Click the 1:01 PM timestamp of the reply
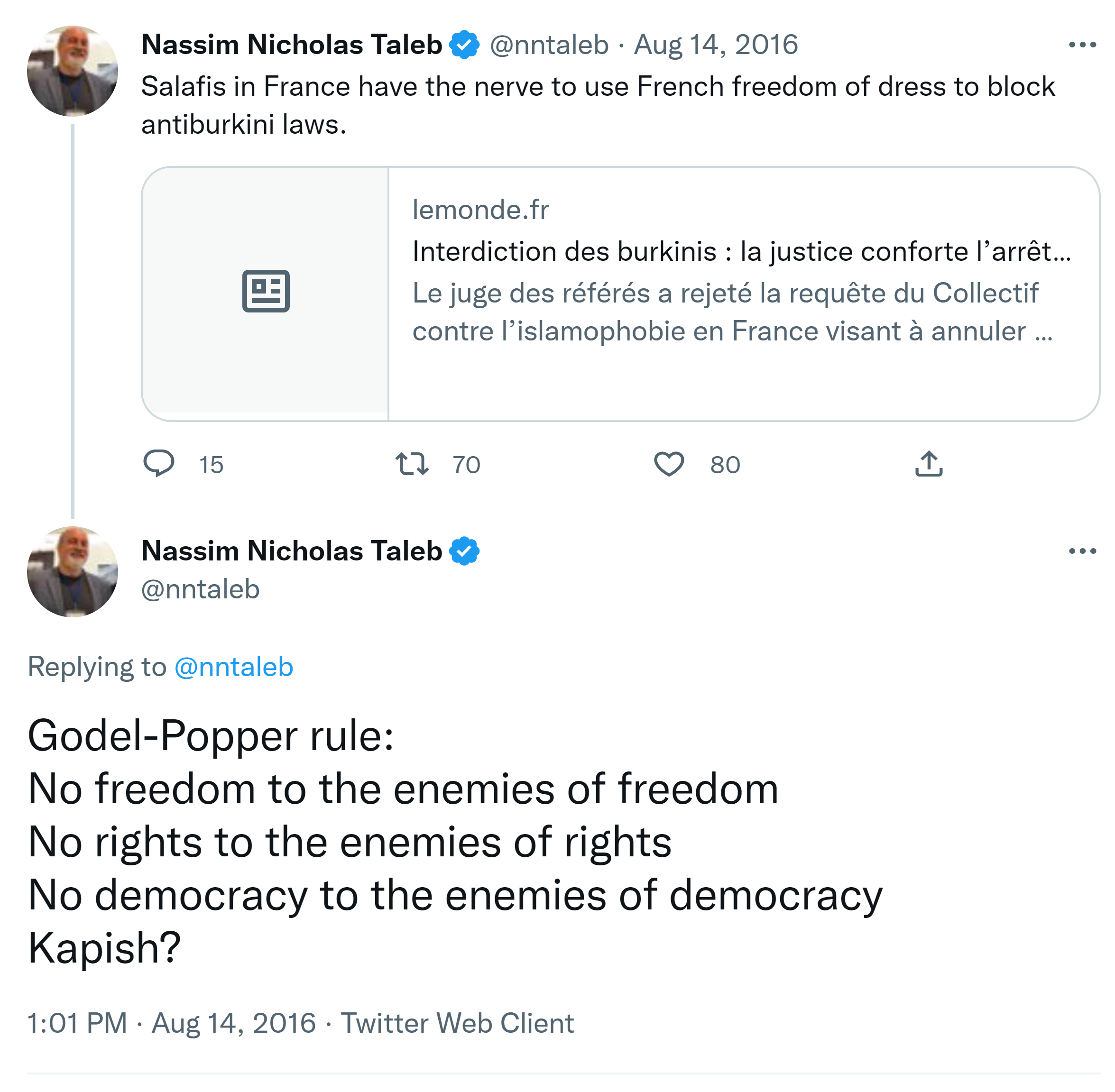This screenshot has height=1092, width=1115. pos(77,1023)
